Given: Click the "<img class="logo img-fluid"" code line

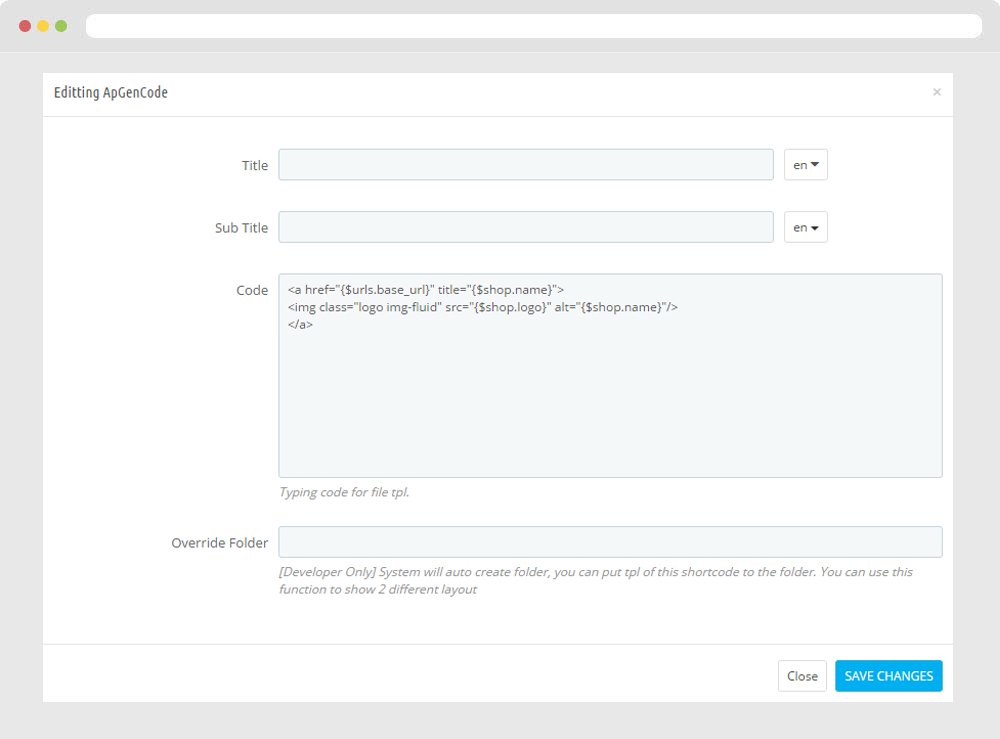Looking at the screenshot, I should pyautogui.click(x=483, y=307).
